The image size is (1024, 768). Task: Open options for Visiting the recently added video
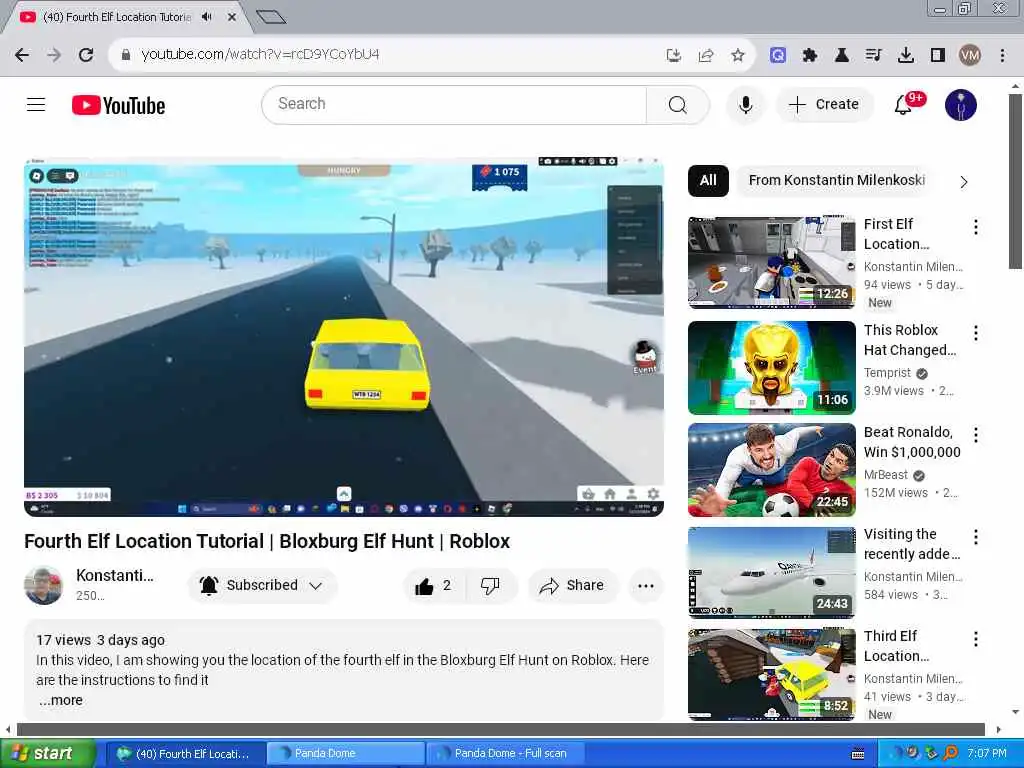point(976,537)
